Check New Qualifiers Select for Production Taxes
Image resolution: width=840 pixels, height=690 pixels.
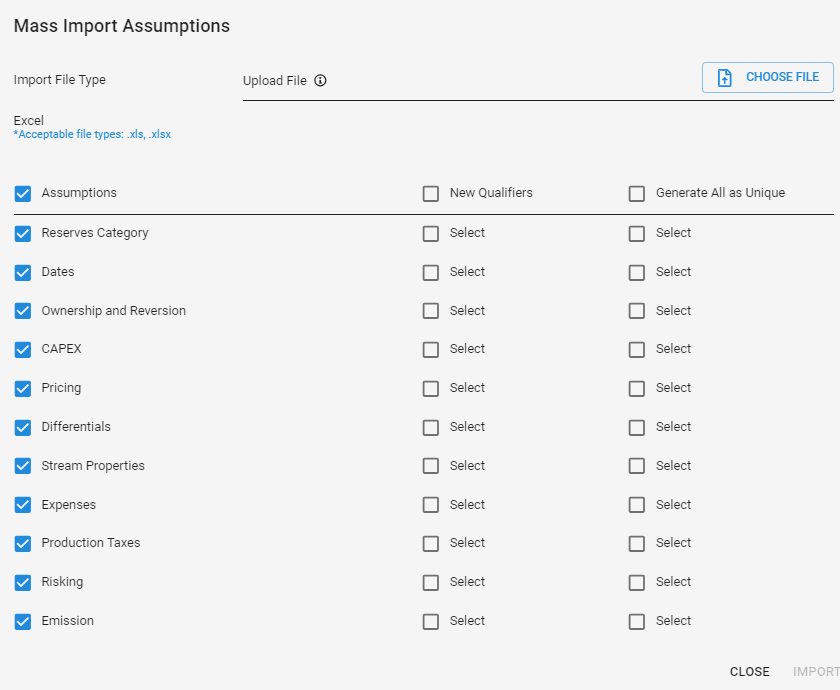pyautogui.click(x=431, y=544)
